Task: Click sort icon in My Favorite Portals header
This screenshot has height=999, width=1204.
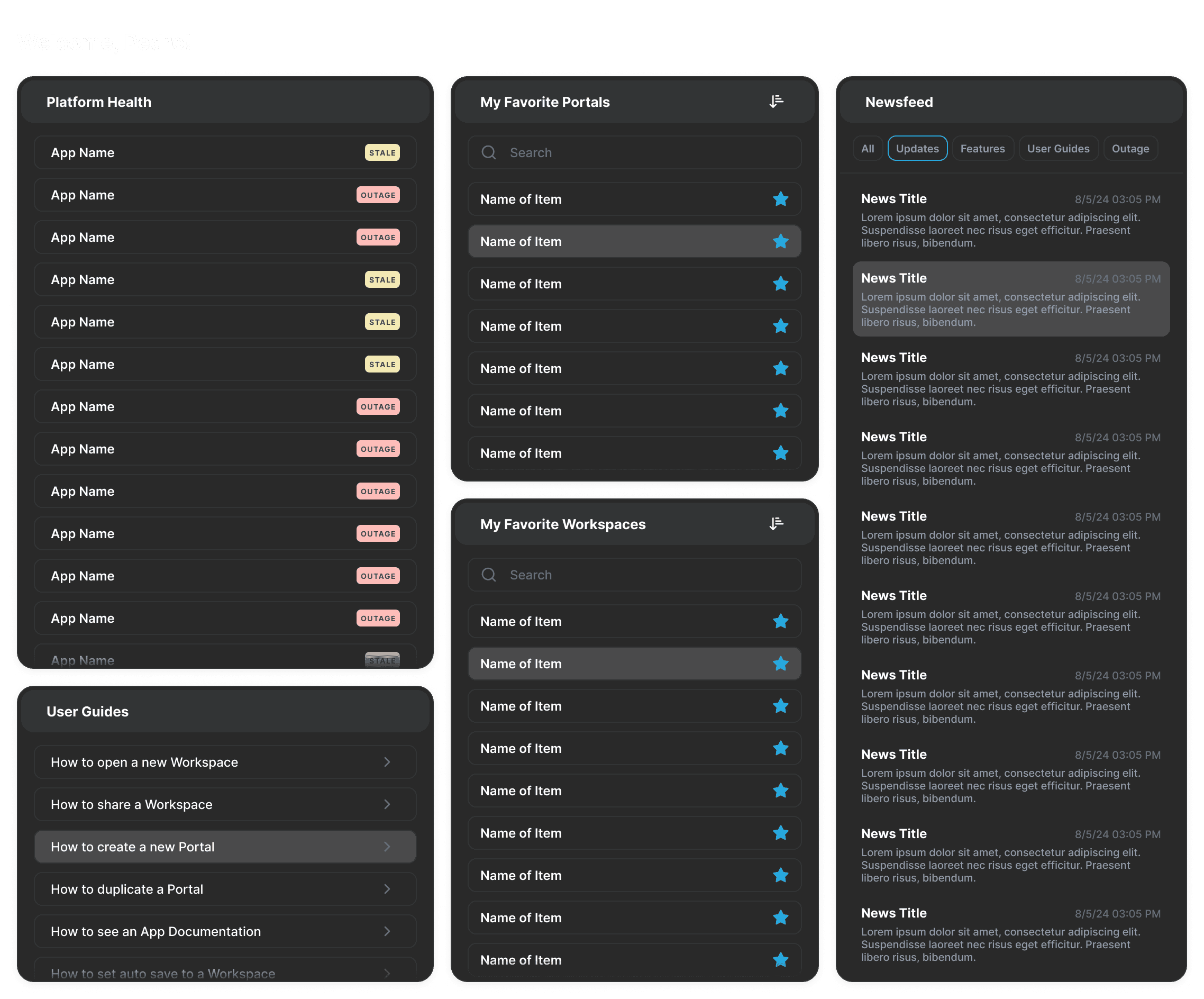Action: pyautogui.click(x=776, y=102)
